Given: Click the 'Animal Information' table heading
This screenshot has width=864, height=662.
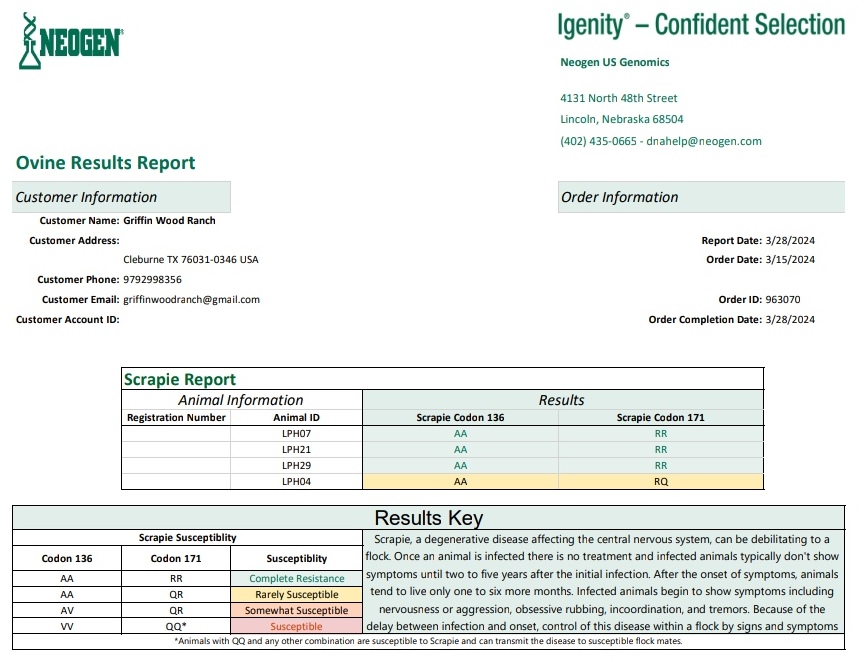Looking at the screenshot, I should (x=241, y=400).
